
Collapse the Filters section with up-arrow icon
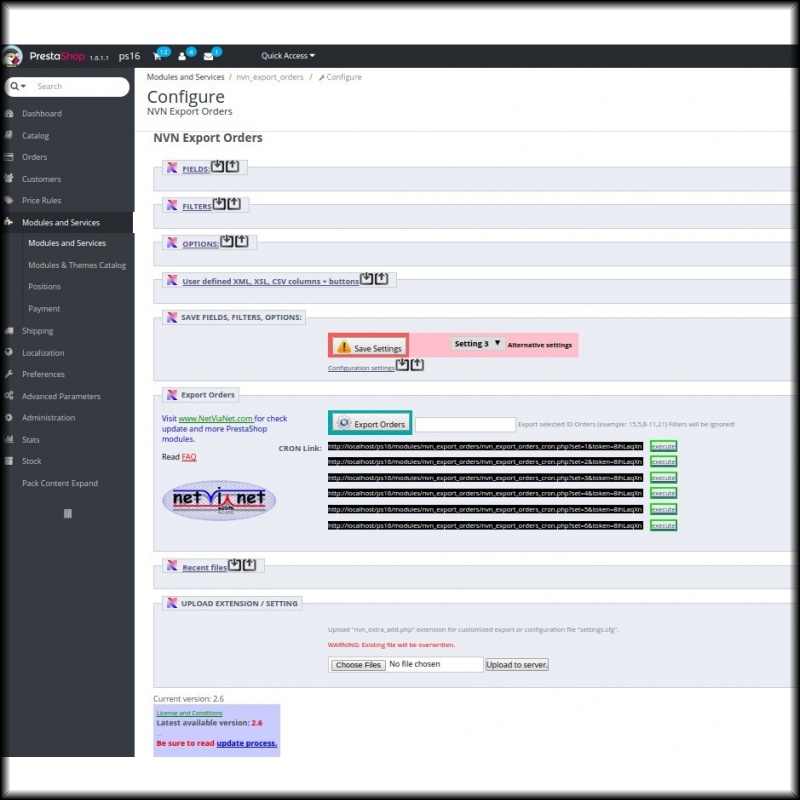point(234,204)
